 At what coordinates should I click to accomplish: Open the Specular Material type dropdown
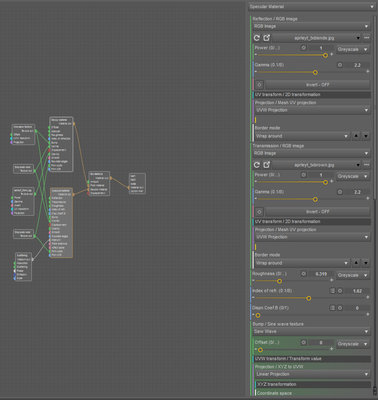[x=311, y=6]
